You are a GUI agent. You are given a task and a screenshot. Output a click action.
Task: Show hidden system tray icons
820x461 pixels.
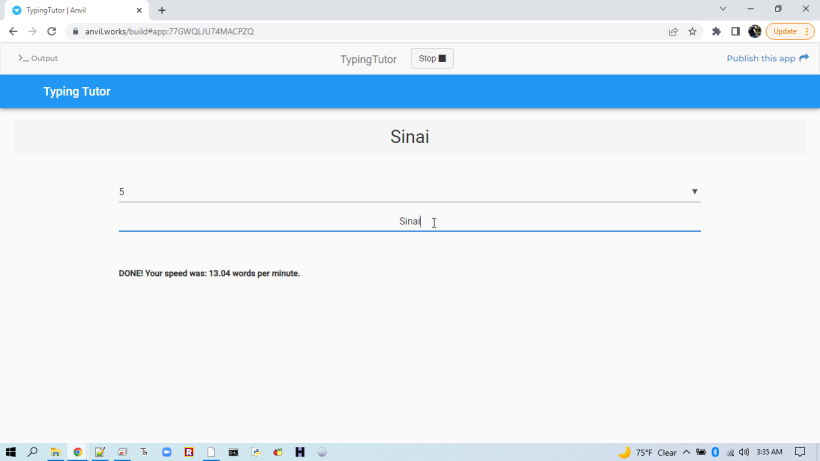tap(686, 452)
